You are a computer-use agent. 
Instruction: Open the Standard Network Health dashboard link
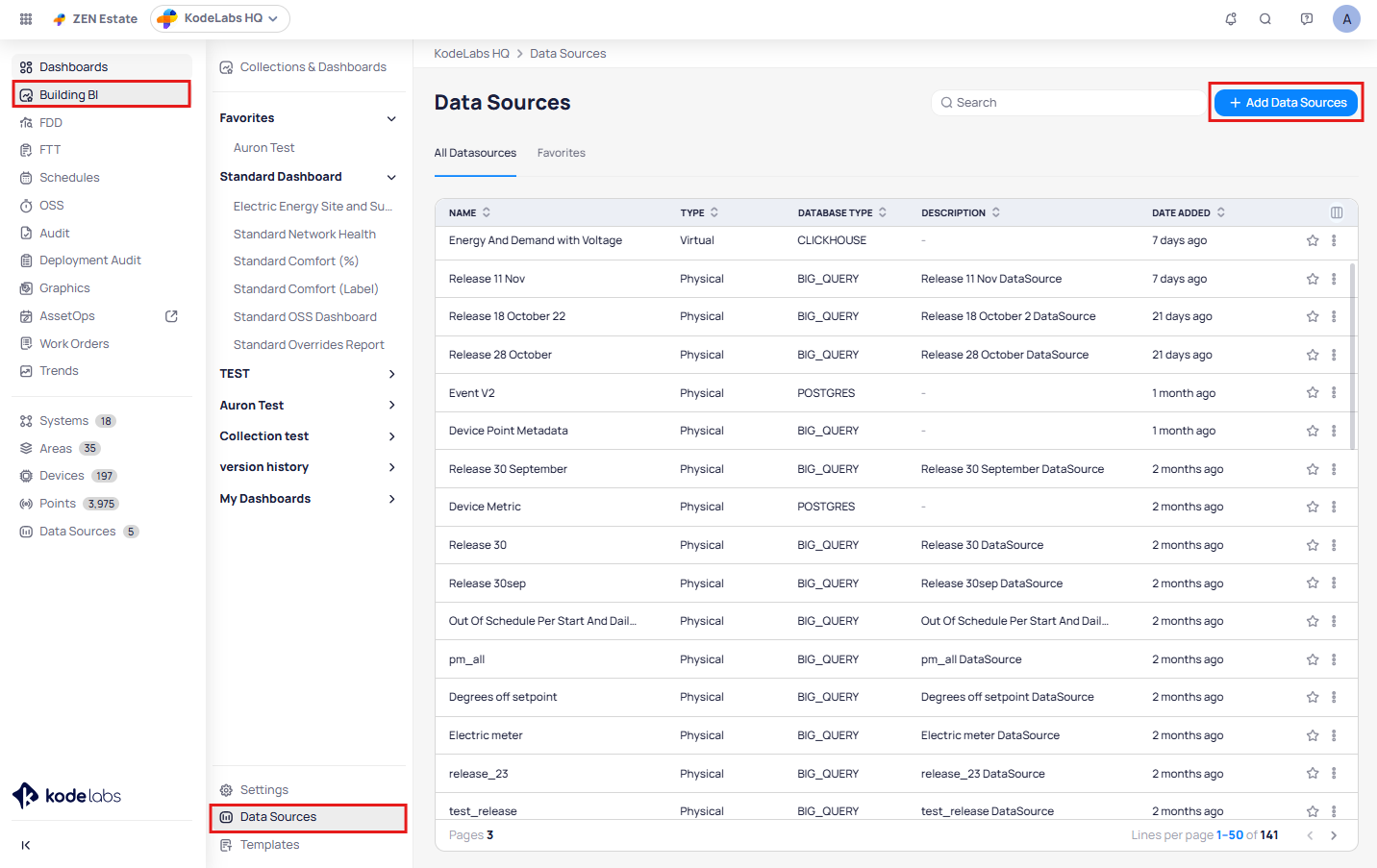(304, 235)
